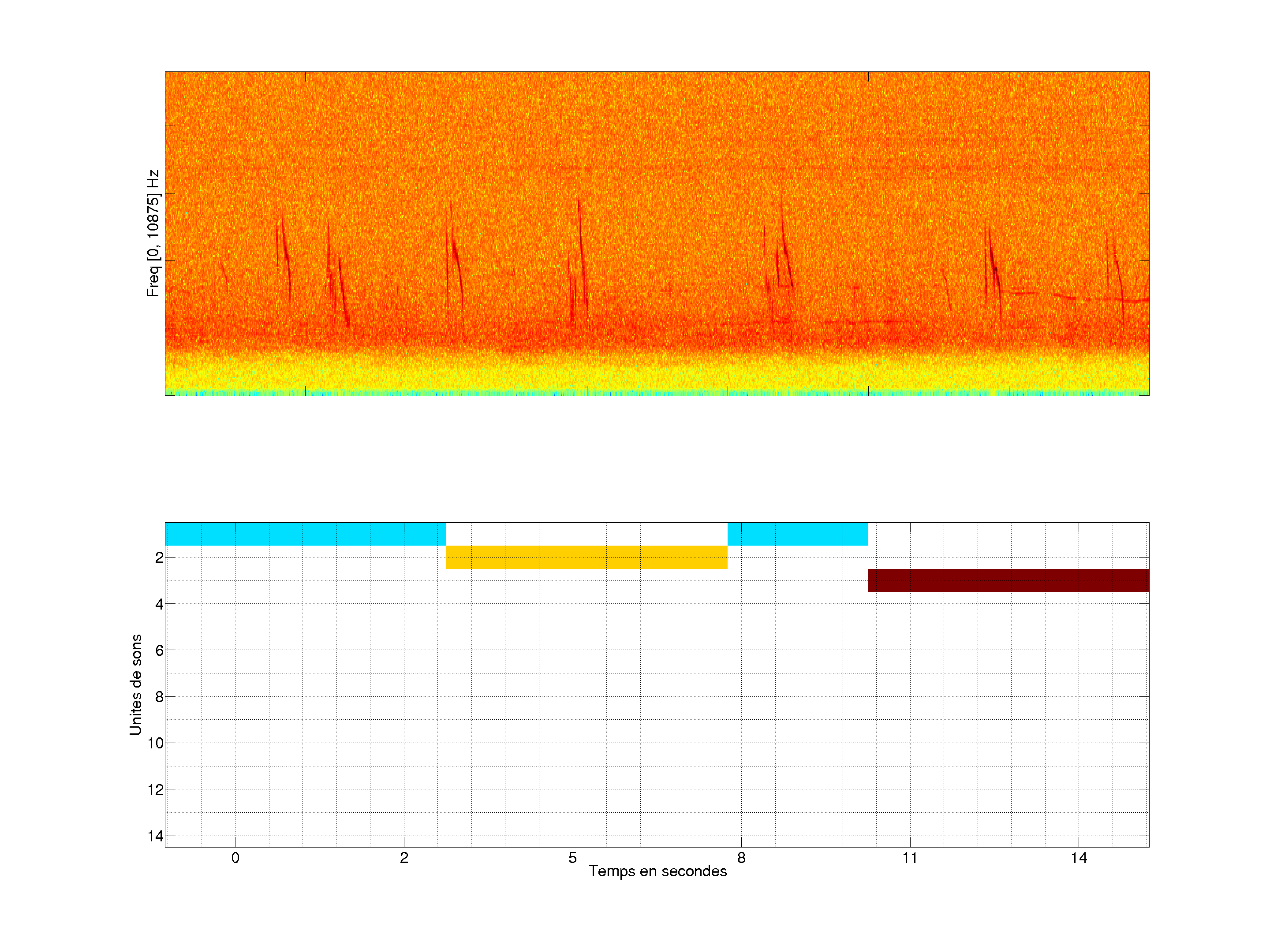Click y-axis tick label 12
This screenshot has height=952, width=1270.
[x=156, y=790]
